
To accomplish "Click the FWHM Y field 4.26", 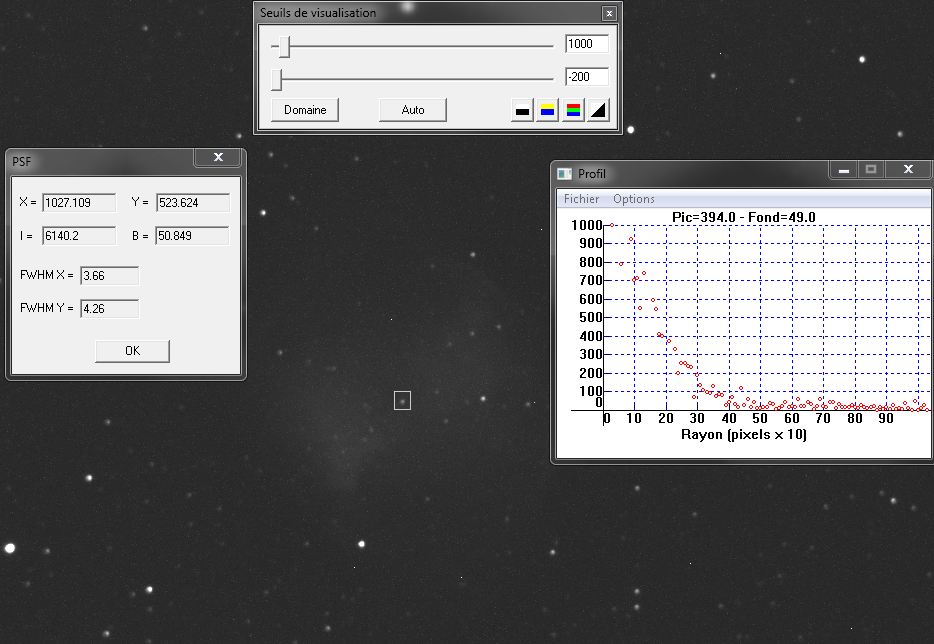I will point(110,309).
